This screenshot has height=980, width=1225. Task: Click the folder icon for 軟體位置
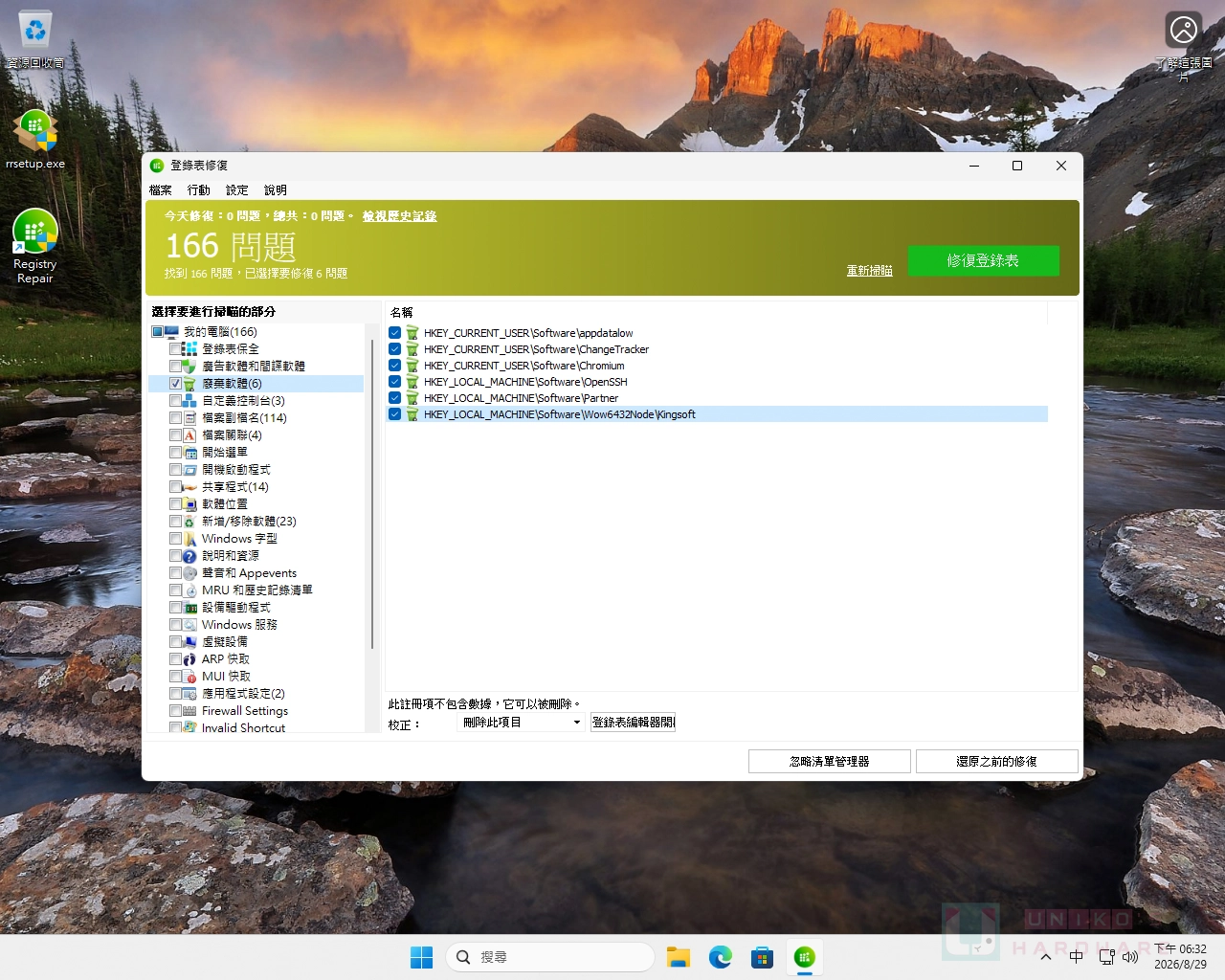(189, 503)
